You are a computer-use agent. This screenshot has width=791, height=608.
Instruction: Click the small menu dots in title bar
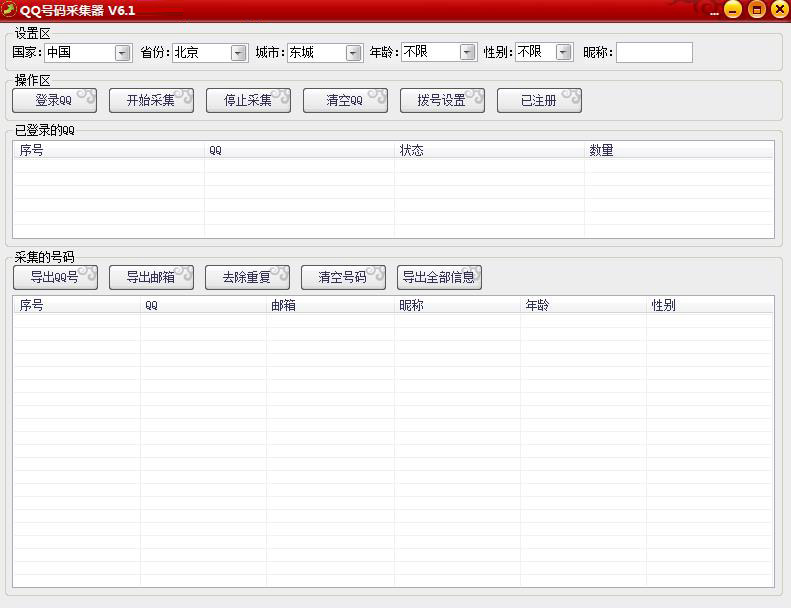(714, 14)
